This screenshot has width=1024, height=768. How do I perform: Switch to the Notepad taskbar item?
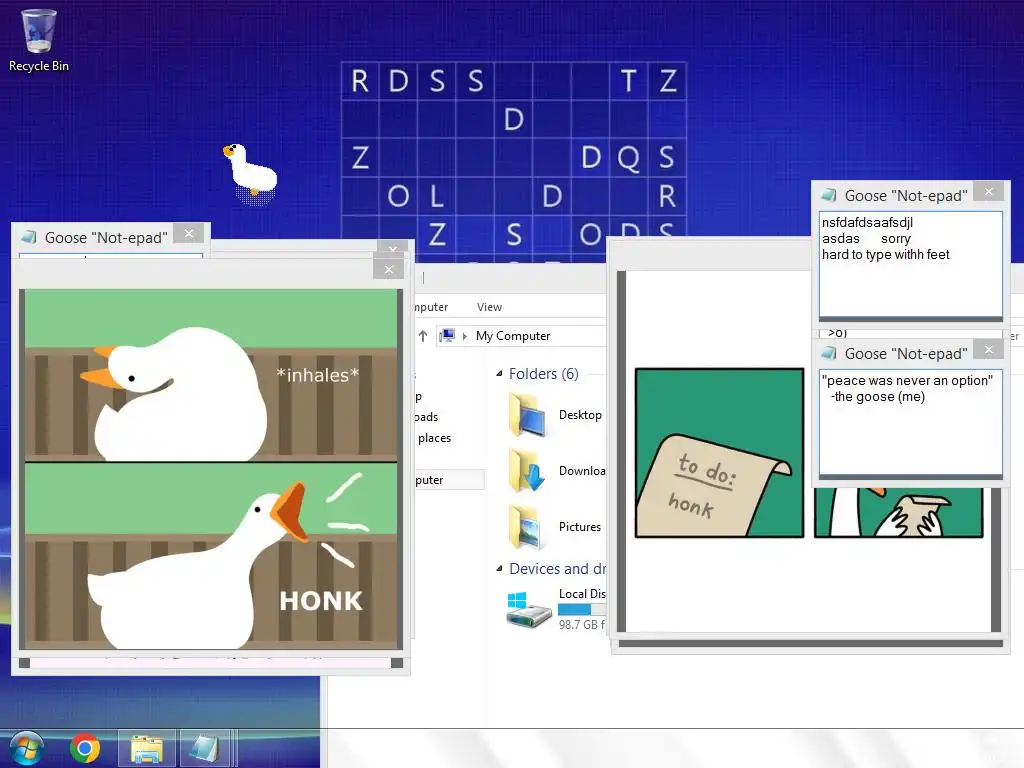pyautogui.click(x=205, y=748)
